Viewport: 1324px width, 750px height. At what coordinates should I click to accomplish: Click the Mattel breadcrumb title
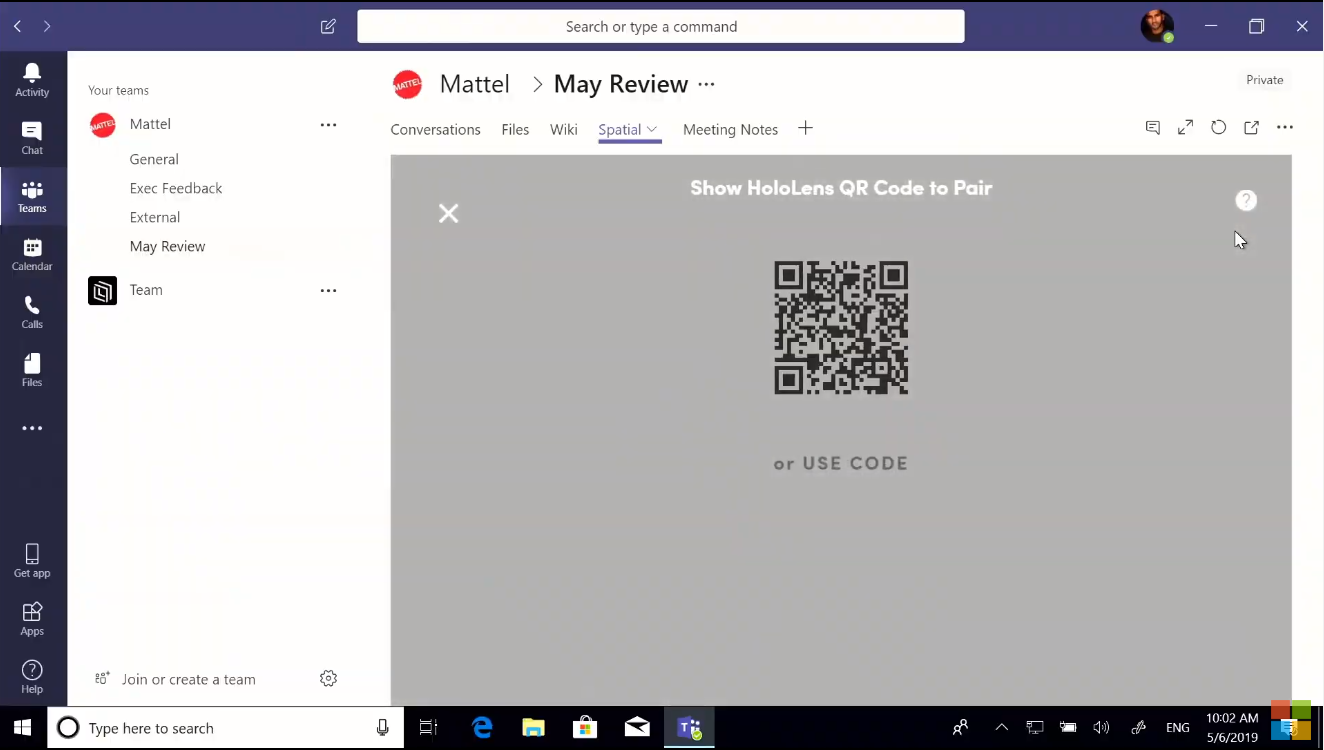pyautogui.click(x=475, y=84)
